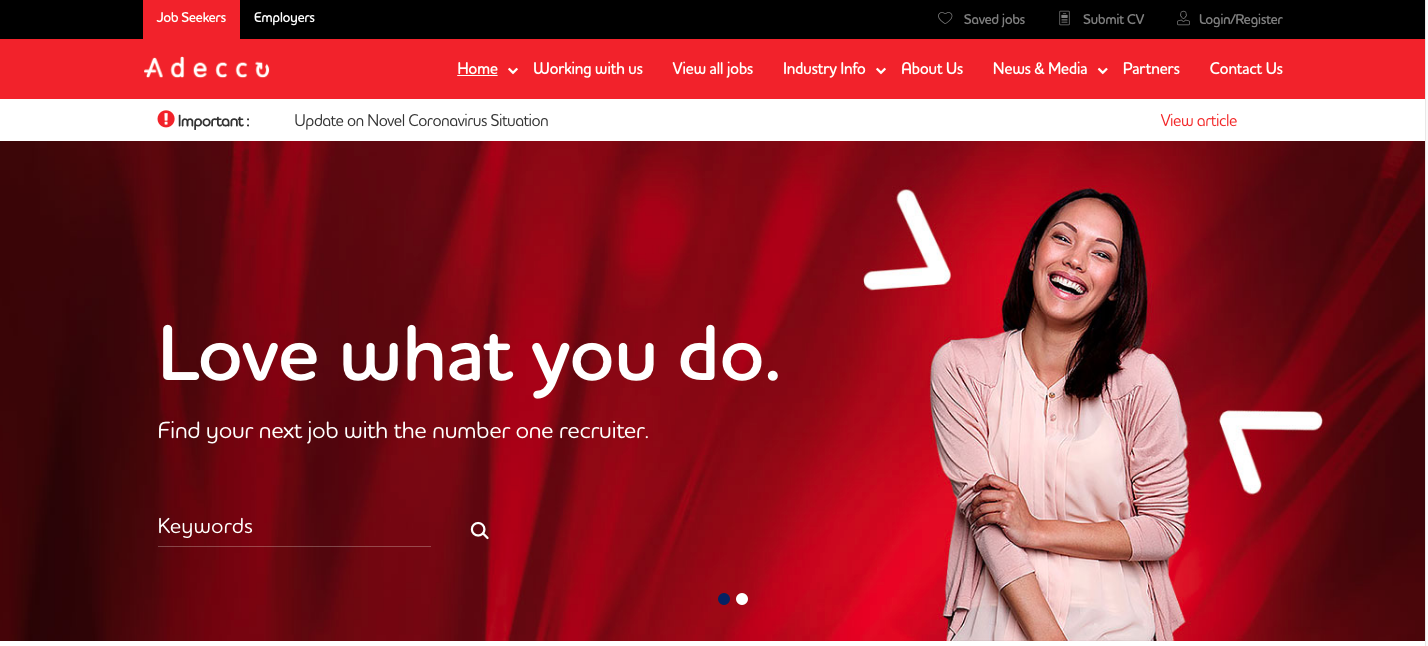Click the Coronavirus Situation update text
The image size is (1428, 646).
pos(421,120)
